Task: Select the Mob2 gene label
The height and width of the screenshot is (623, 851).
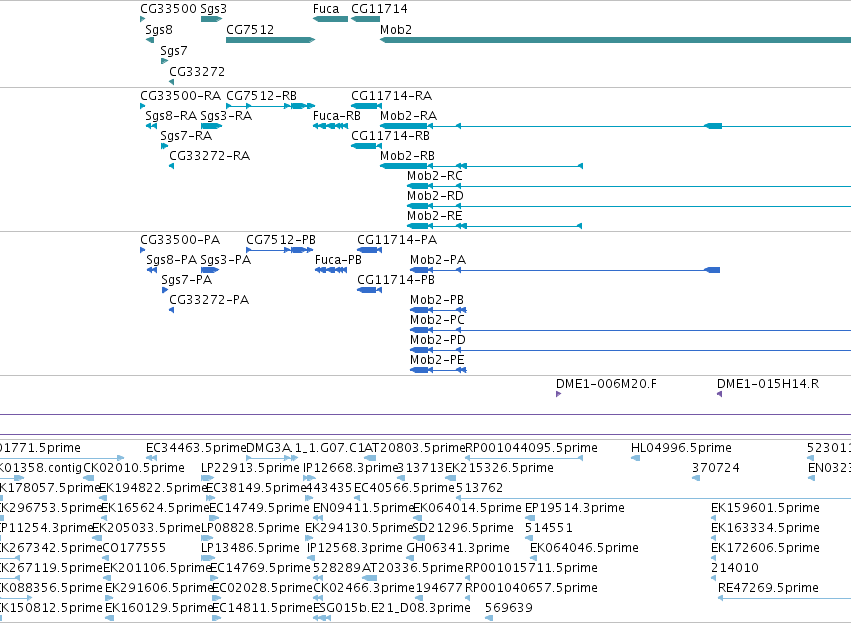Action: 396,30
